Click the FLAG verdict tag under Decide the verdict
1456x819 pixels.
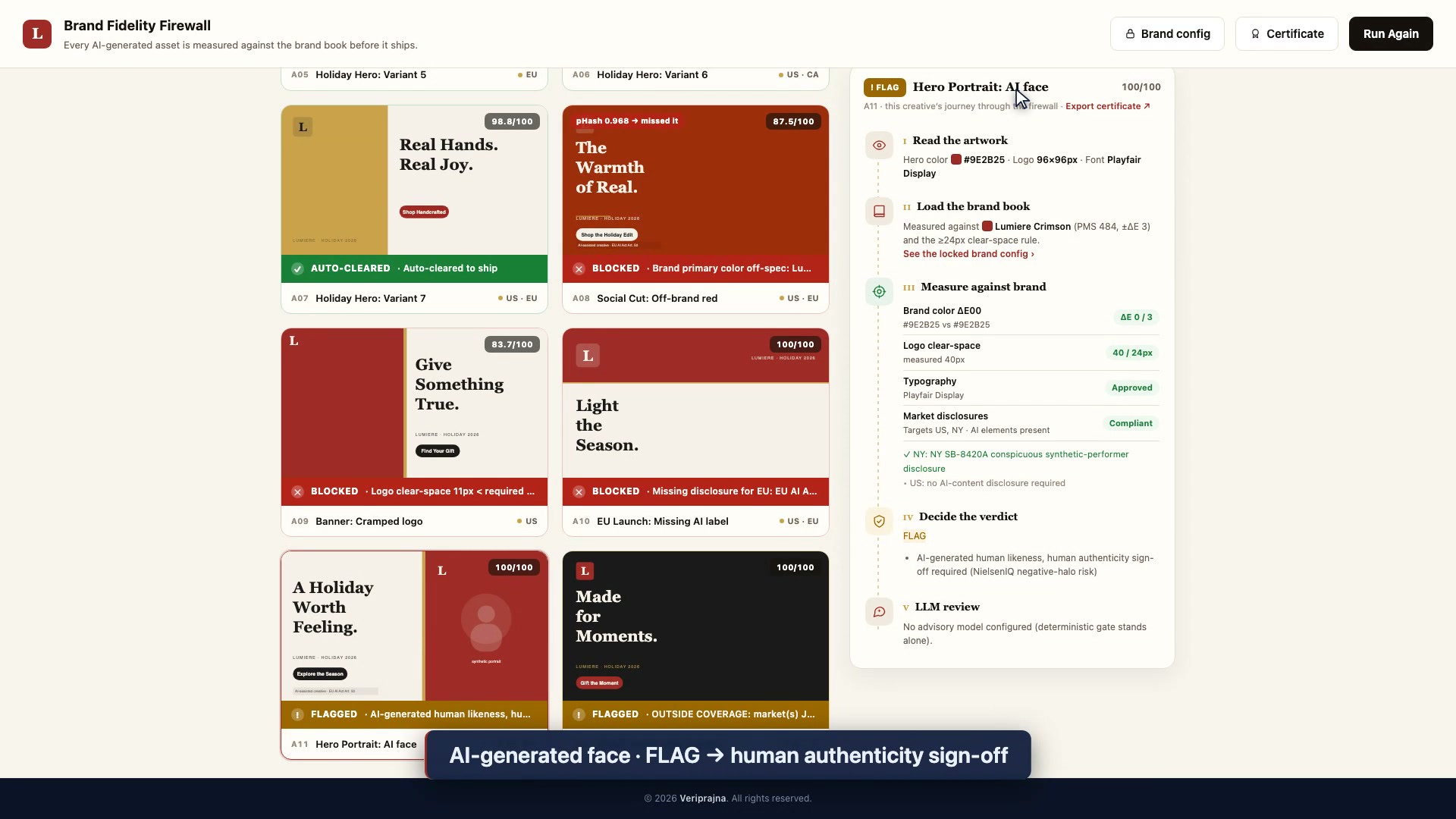[x=915, y=536]
